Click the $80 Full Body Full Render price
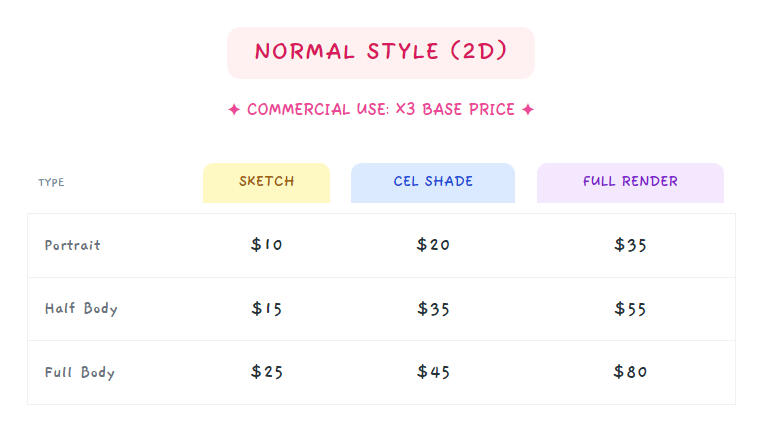The height and width of the screenshot is (429, 764). (x=631, y=372)
